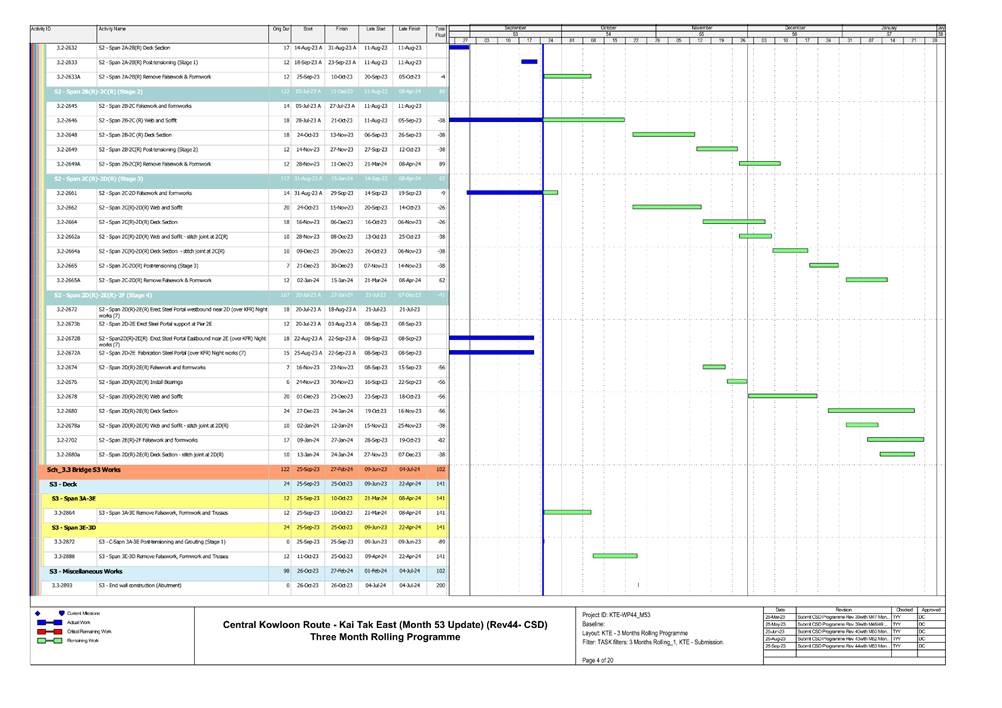This screenshot has width=1002, height=708.
Task: Select activity 3.2-2633A Remove Falsework & Formwork
Action: (154, 76)
